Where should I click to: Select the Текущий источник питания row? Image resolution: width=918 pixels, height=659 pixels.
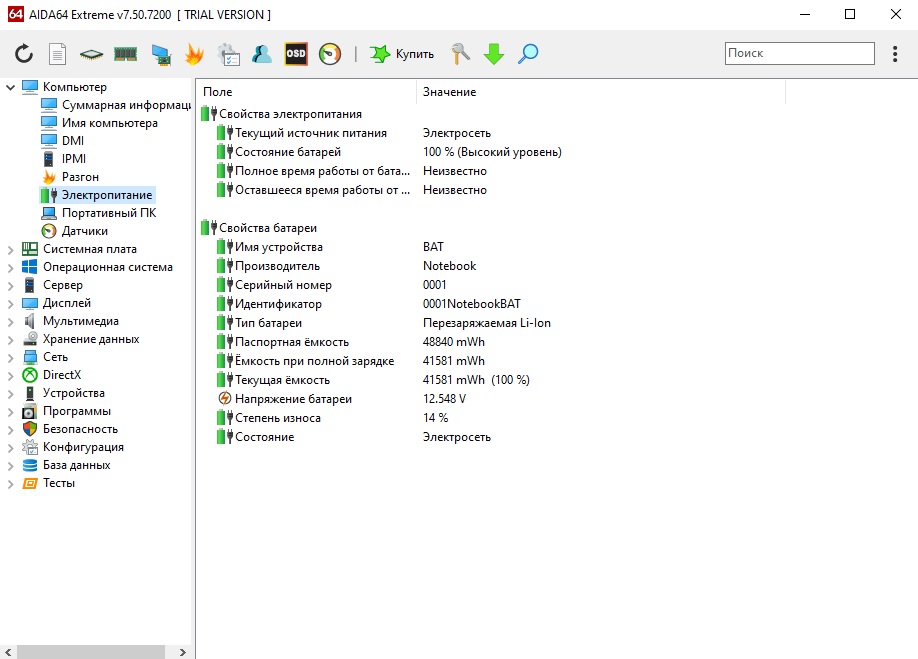(x=353, y=133)
